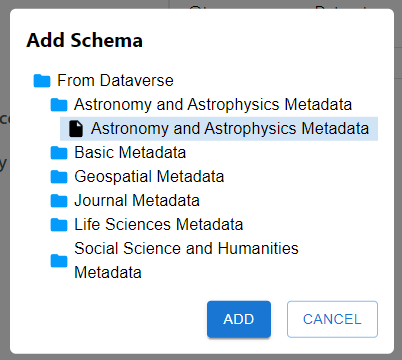Click the Basic Metadata folder icon

[x=59, y=153]
